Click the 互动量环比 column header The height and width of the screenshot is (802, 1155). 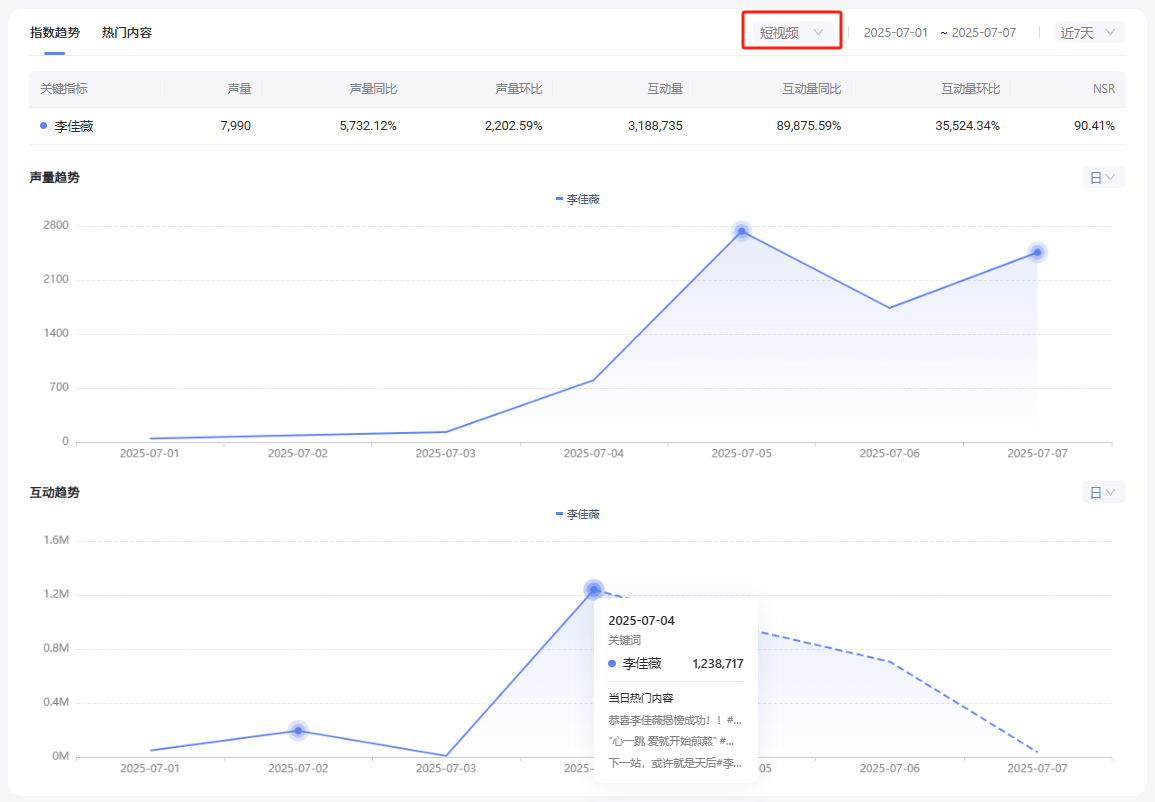click(970, 88)
